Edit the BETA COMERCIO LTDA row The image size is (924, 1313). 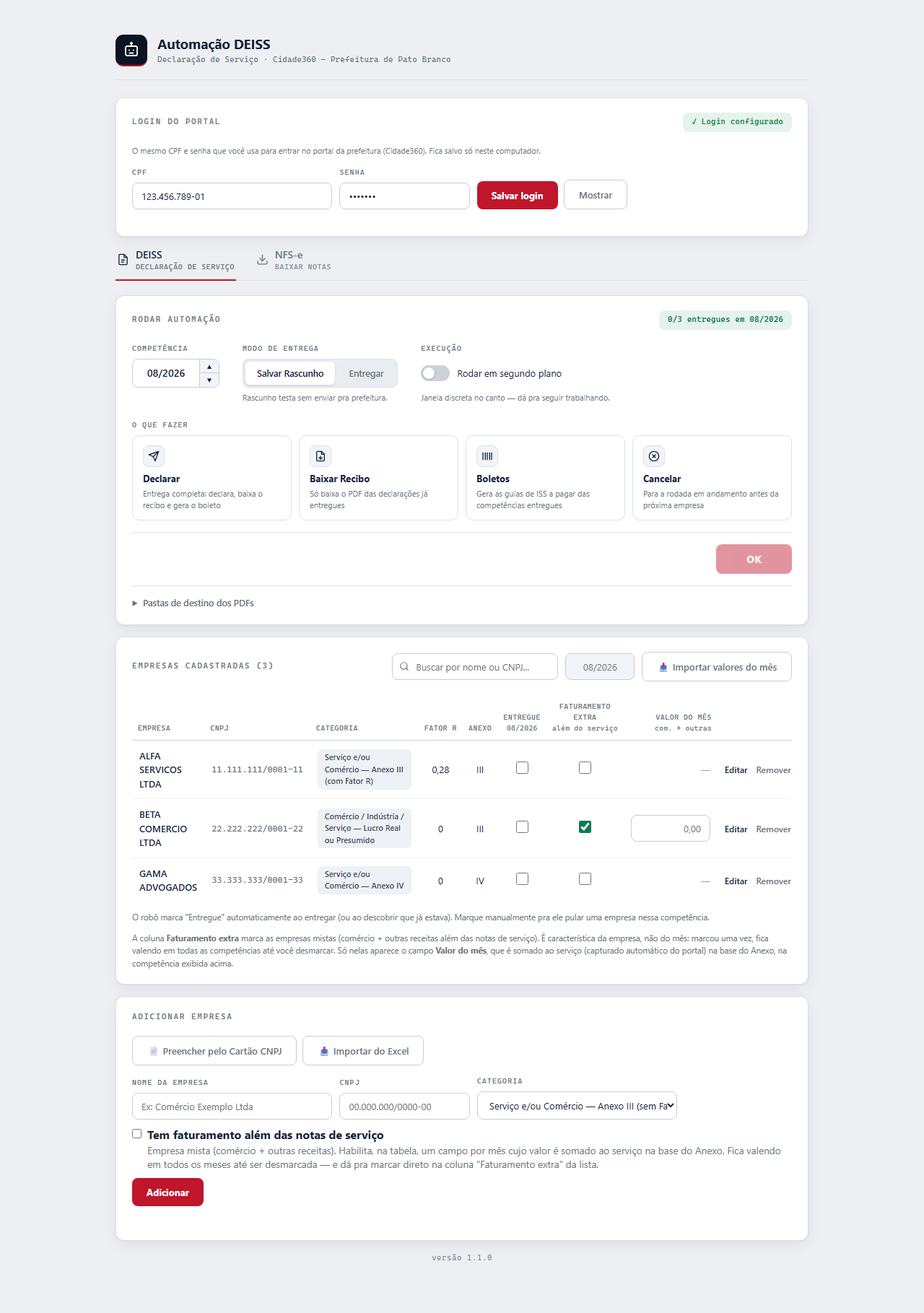coord(736,829)
